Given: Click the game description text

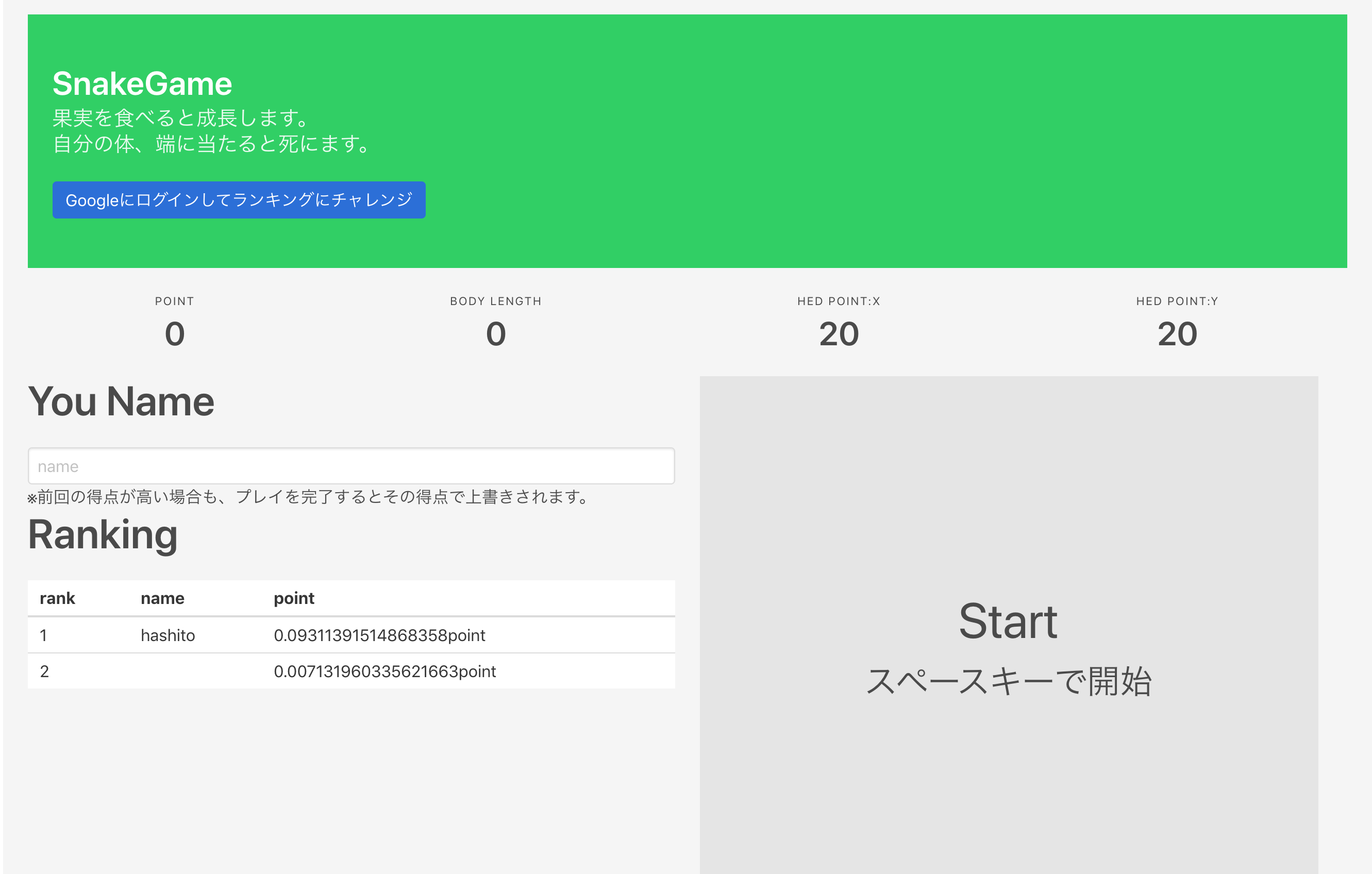Looking at the screenshot, I should click(211, 131).
